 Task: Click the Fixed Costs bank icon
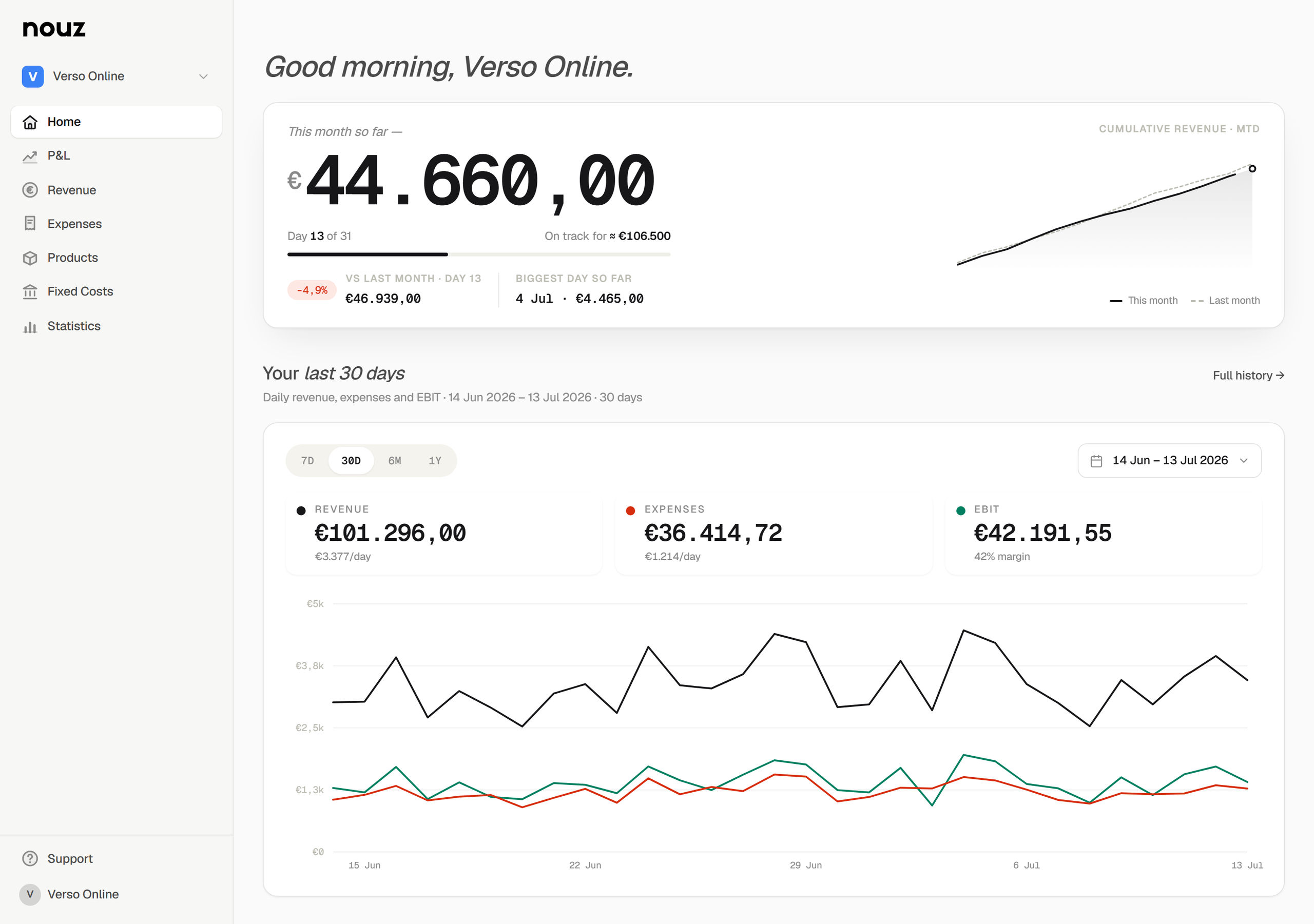pyautogui.click(x=30, y=292)
